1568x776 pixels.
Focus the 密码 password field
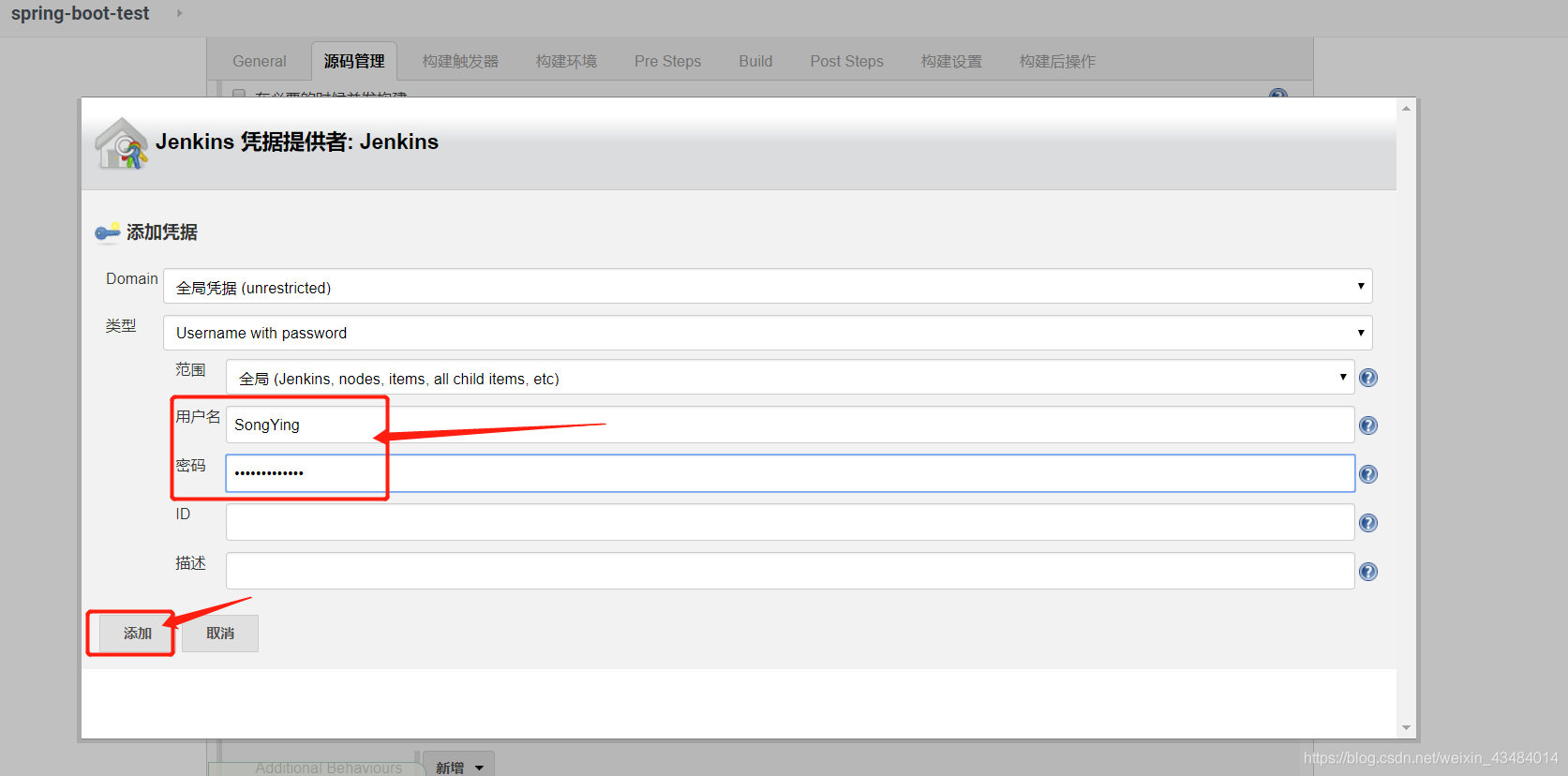point(790,473)
